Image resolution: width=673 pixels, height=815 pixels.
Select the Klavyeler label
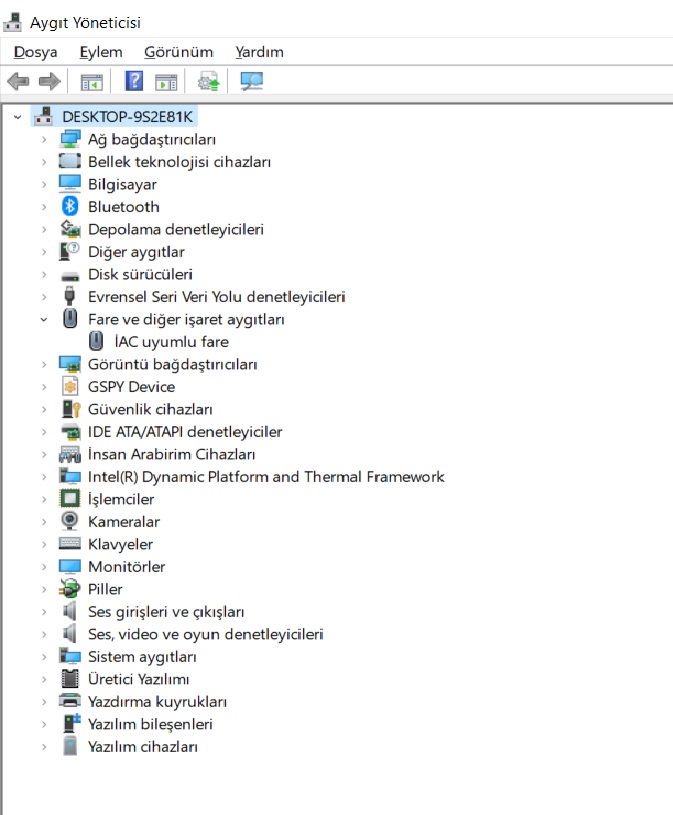tap(121, 544)
